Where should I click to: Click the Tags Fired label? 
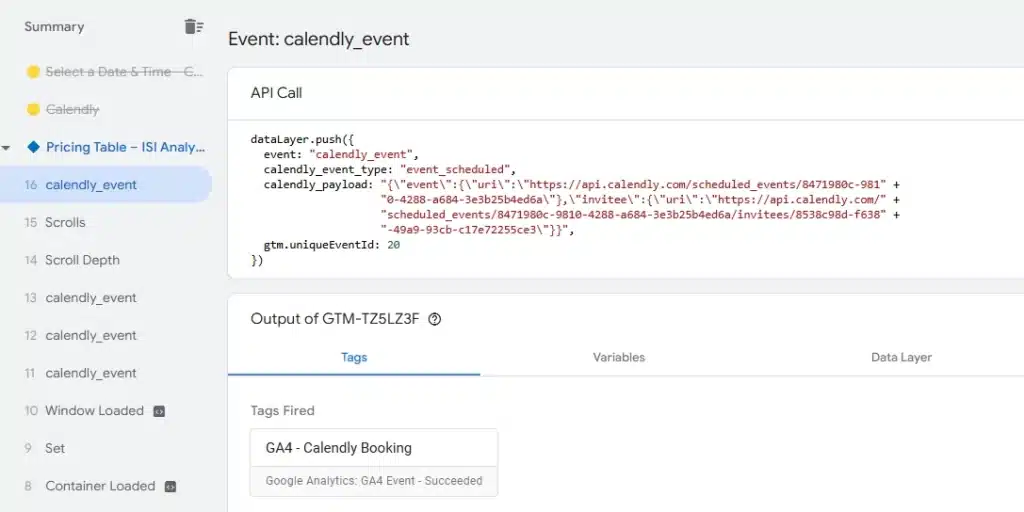(x=283, y=411)
